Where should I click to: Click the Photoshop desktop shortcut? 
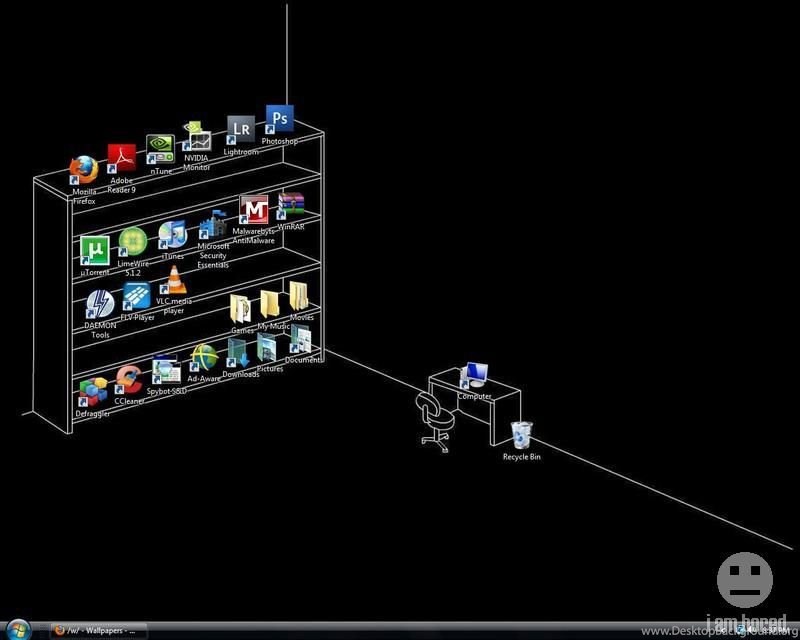[280, 119]
